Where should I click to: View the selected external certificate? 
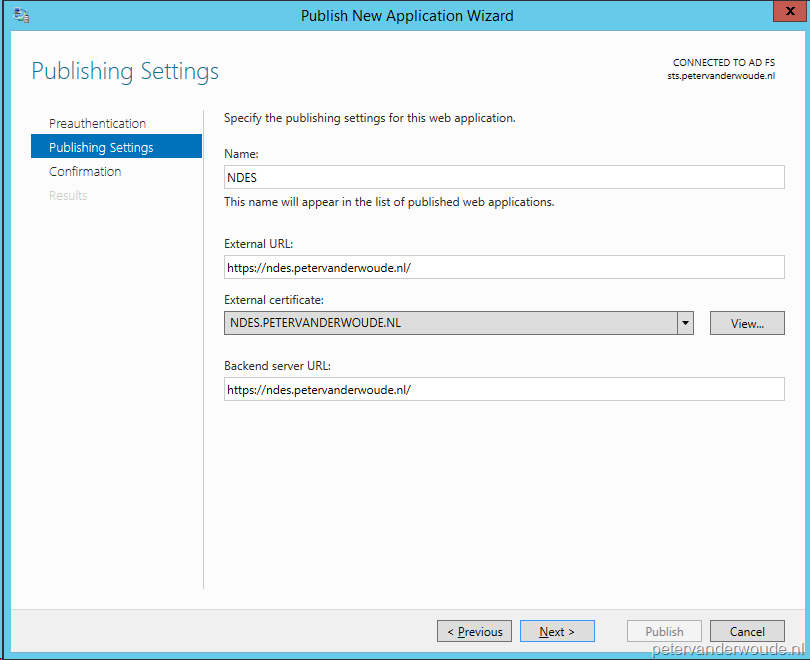tap(747, 322)
